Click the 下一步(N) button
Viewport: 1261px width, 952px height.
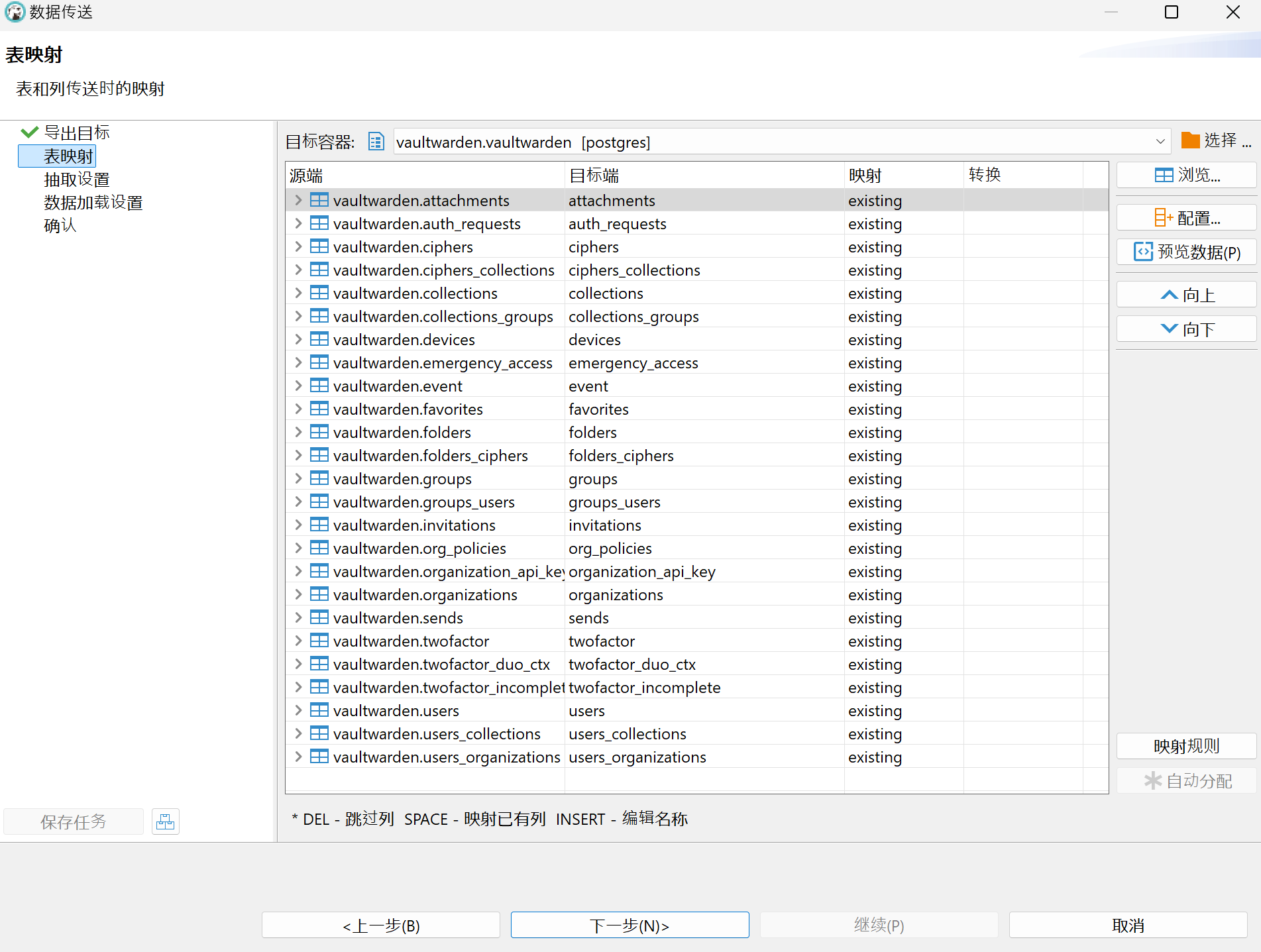pyautogui.click(x=630, y=925)
